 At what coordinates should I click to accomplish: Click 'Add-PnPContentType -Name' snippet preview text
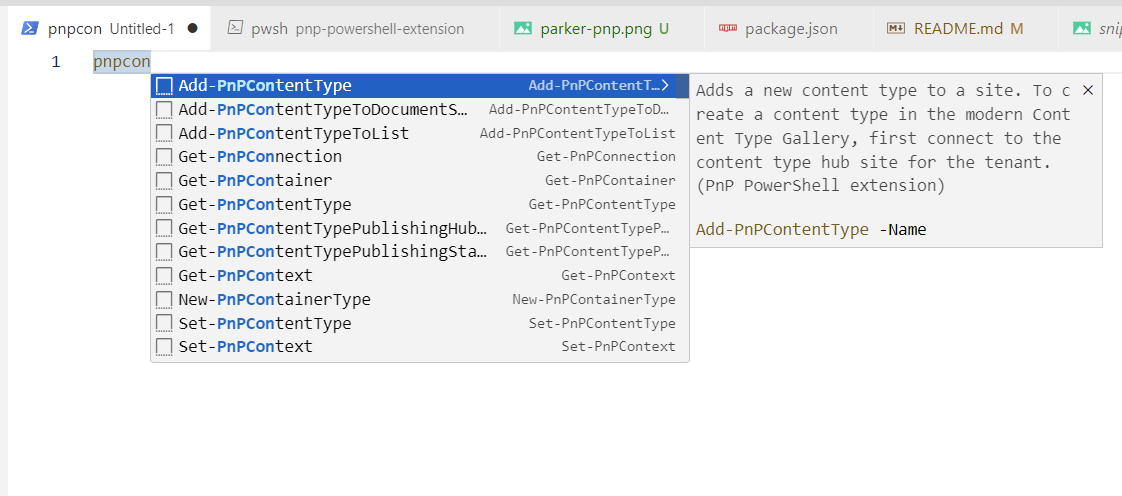pos(811,230)
